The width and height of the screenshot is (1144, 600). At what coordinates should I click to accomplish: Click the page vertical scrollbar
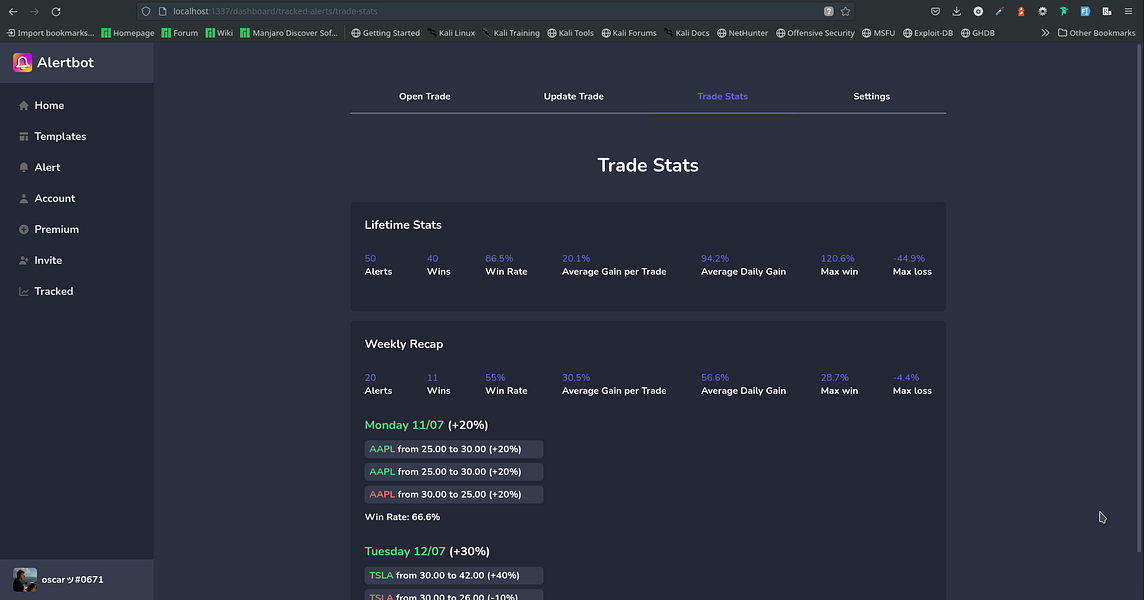click(x=1140, y=298)
